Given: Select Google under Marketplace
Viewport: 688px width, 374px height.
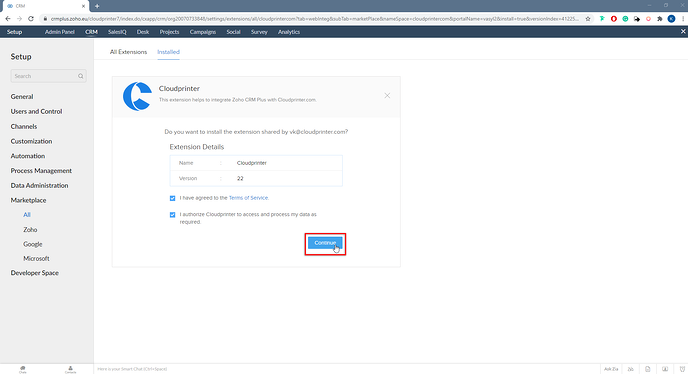Looking at the screenshot, I should click(33, 244).
